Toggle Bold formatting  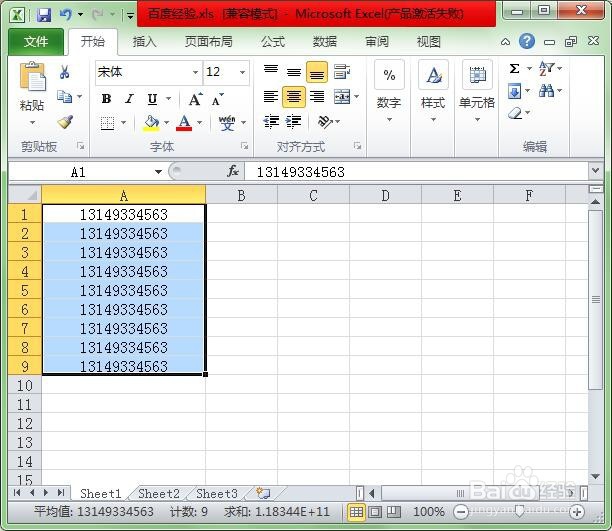(x=106, y=99)
